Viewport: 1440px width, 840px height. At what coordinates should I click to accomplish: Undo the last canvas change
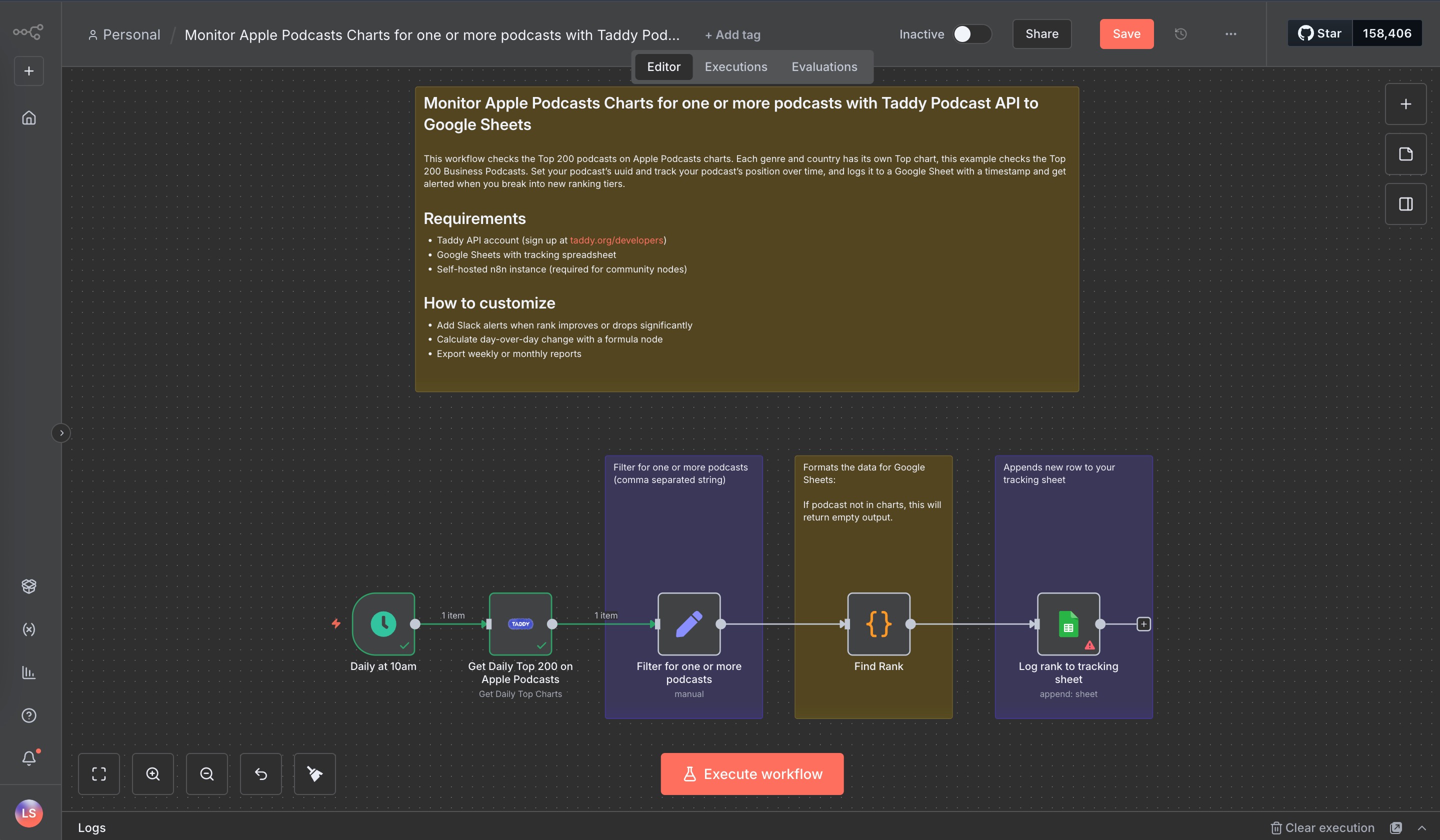[x=260, y=773]
